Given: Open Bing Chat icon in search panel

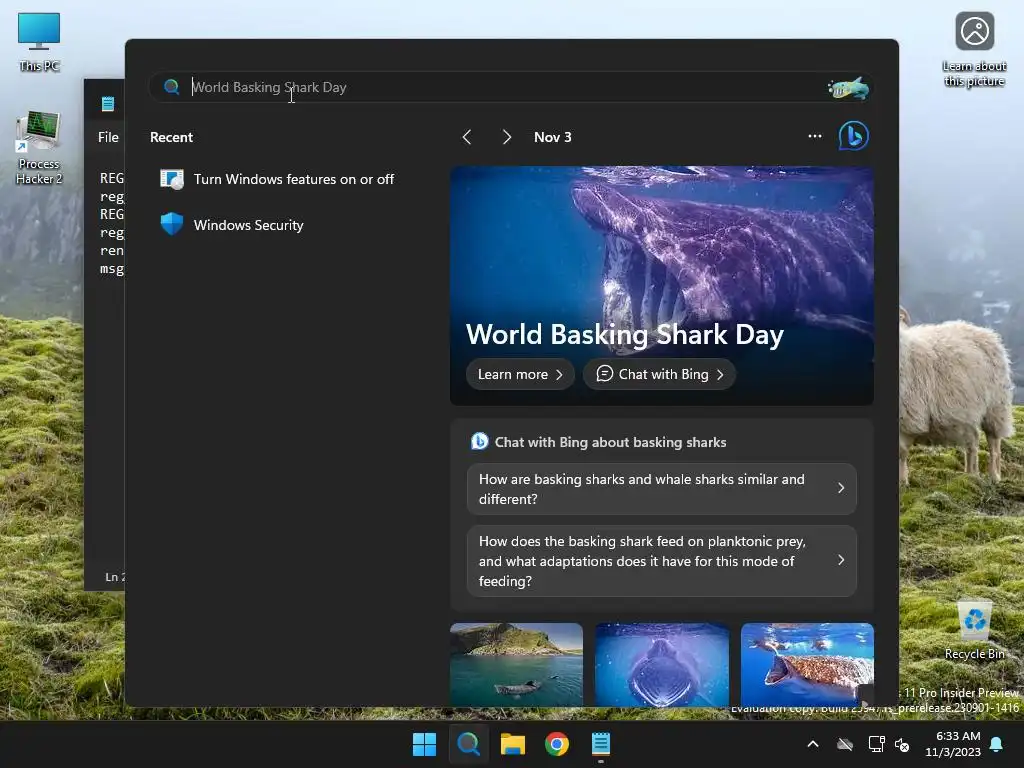Looking at the screenshot, I should (854, 136).
